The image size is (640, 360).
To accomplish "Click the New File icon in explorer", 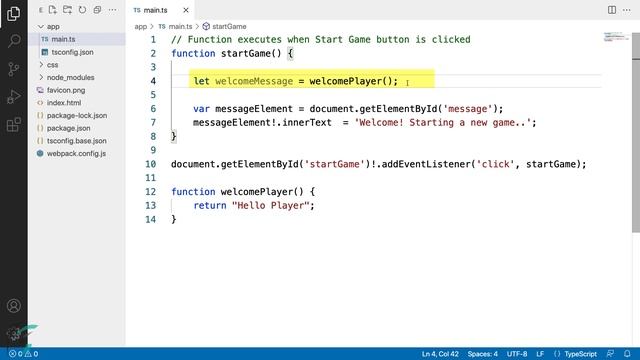I will (53, 10).
